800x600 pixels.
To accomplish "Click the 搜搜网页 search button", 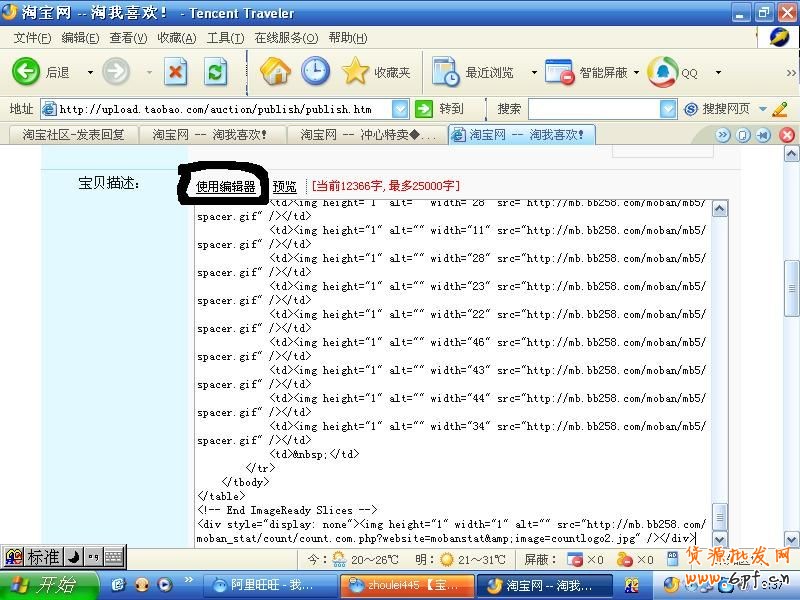I will pyautogui.click(x=726, y=109).
